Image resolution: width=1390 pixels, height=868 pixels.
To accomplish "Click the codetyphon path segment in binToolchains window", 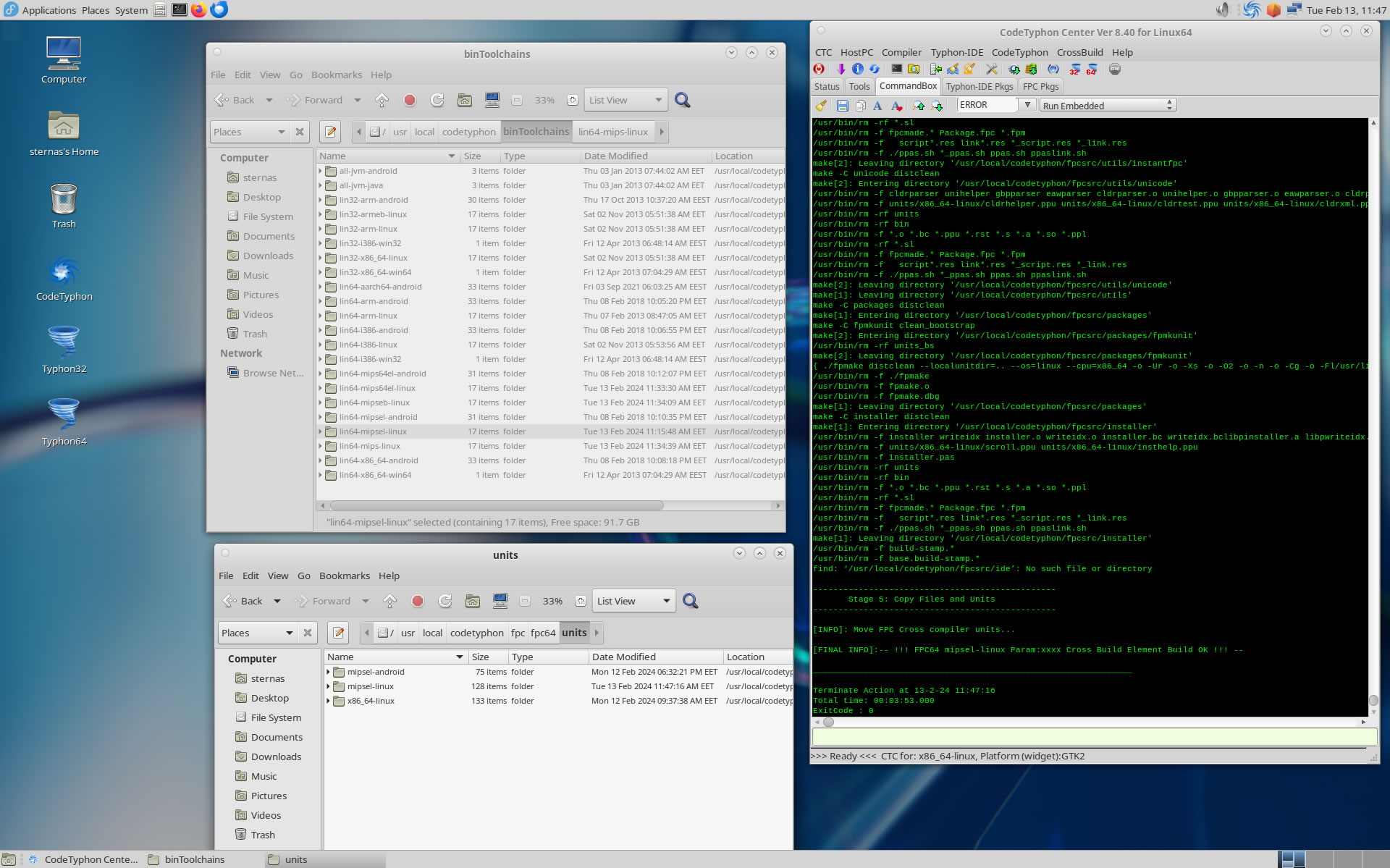I will pyautogui.click(x=468, y=132).
